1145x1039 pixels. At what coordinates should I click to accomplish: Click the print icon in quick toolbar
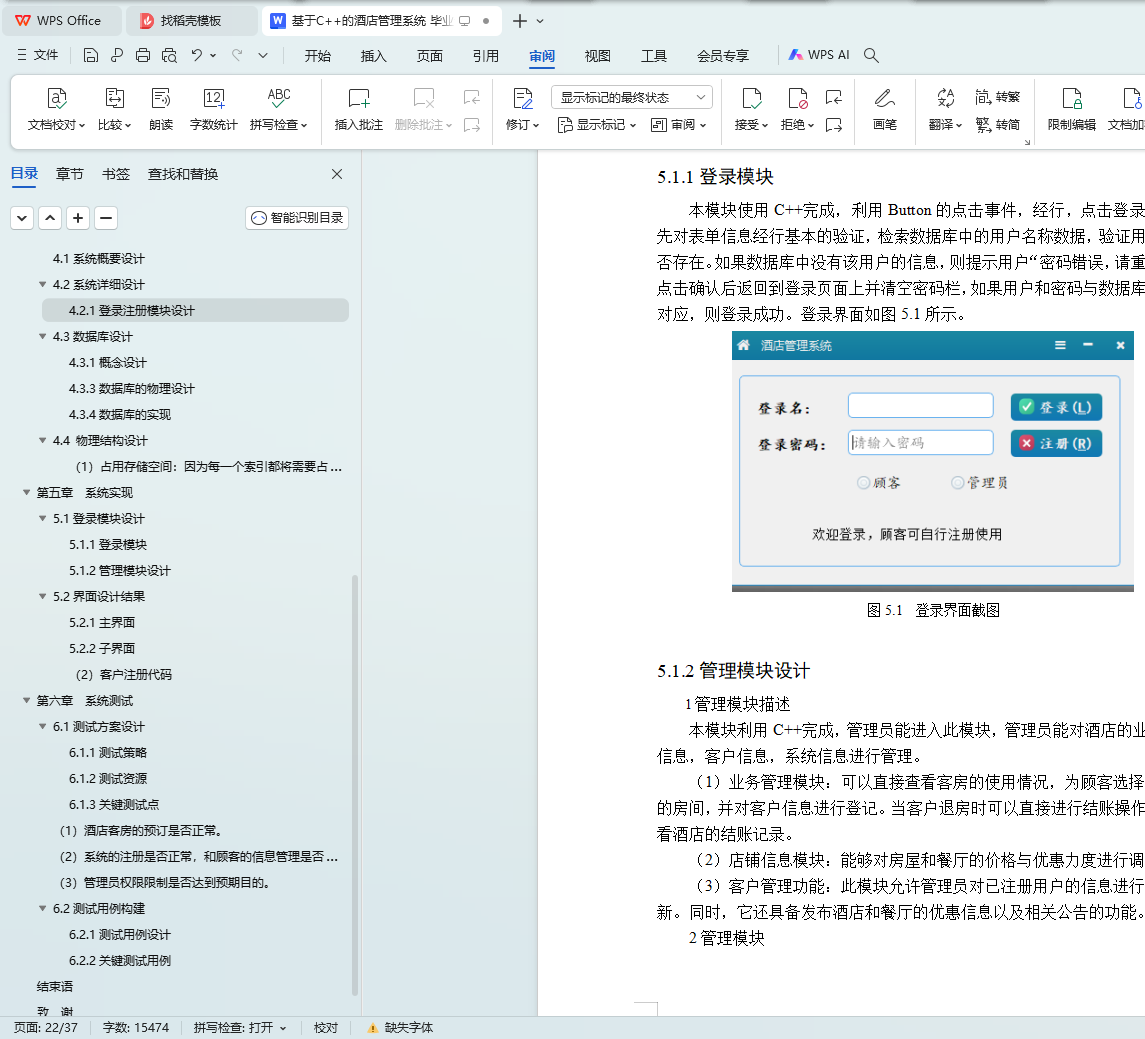[x=143, y=55]
